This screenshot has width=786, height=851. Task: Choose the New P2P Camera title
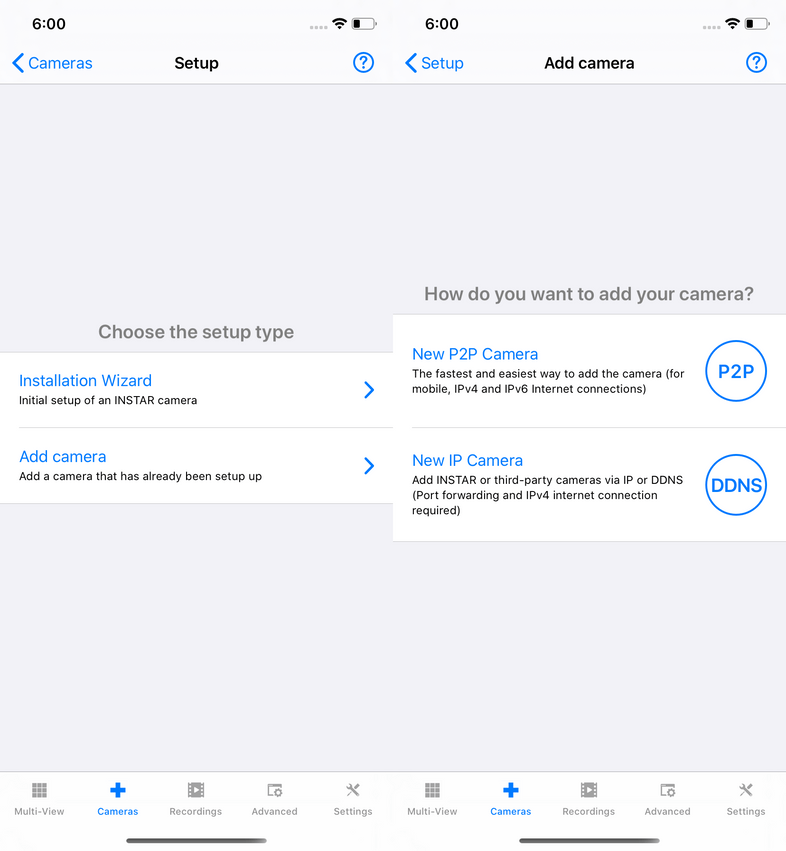(475, 354)
